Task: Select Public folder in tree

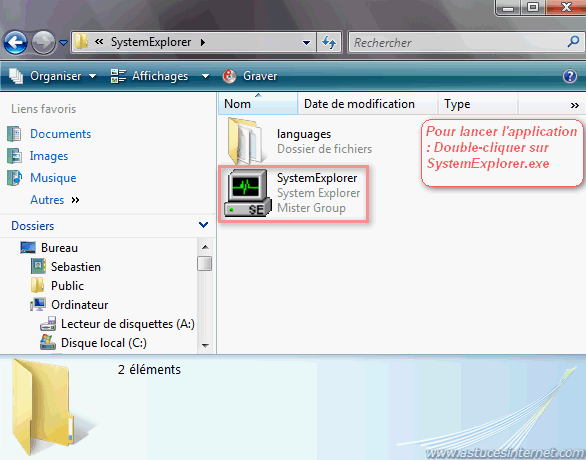Action: 67,286
